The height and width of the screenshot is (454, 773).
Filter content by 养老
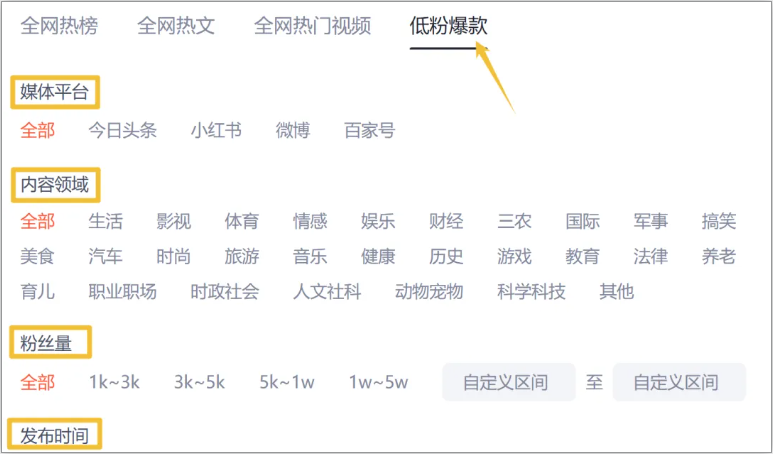pyautogui.click(x=719, y=257)
